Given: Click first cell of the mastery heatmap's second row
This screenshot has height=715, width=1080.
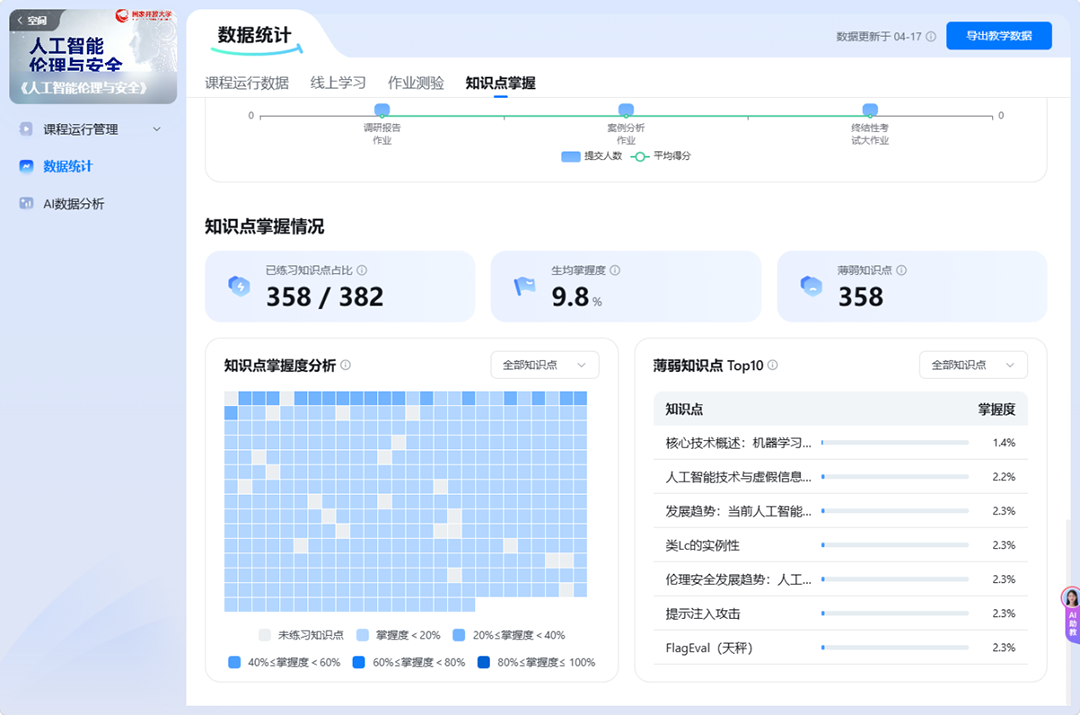Looking at the screenshot, I should pos(231,413).
